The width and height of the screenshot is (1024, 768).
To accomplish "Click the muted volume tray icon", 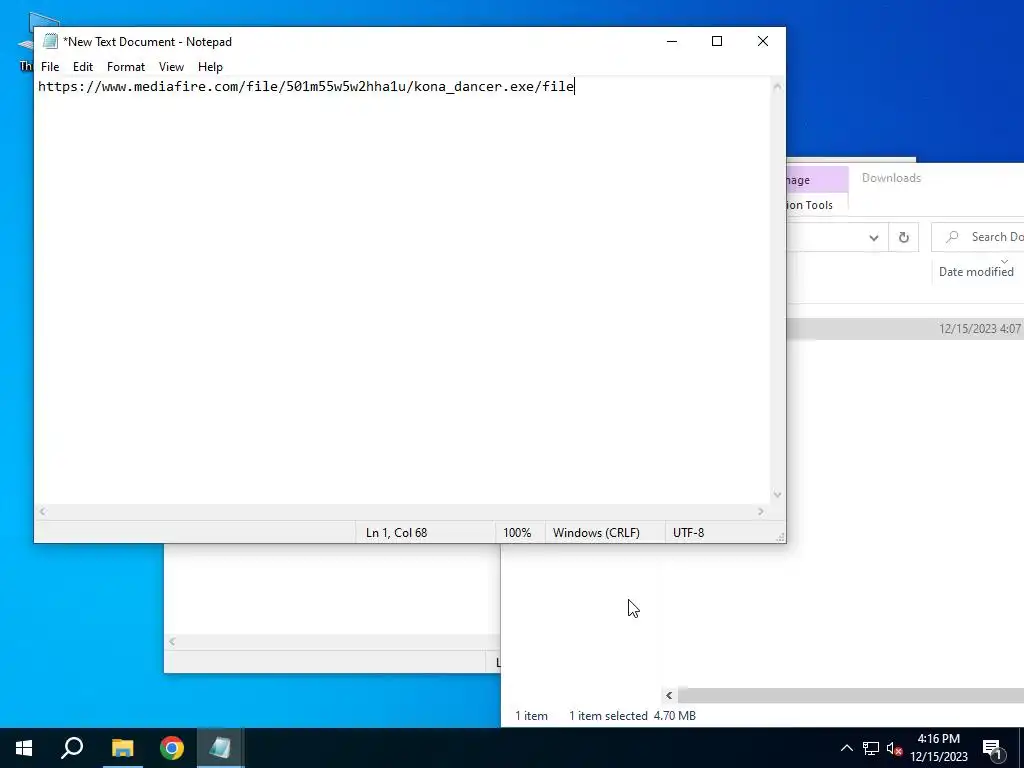I will pos(894,748).
